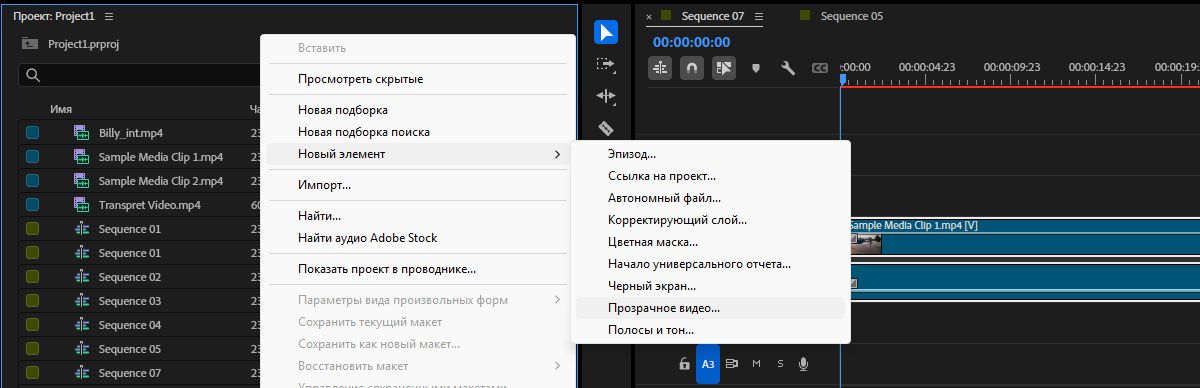The width and height of the screenshot is (1200, 388).
Task: Toggle Snap magnet in timeline
Action: click(692, 68)
